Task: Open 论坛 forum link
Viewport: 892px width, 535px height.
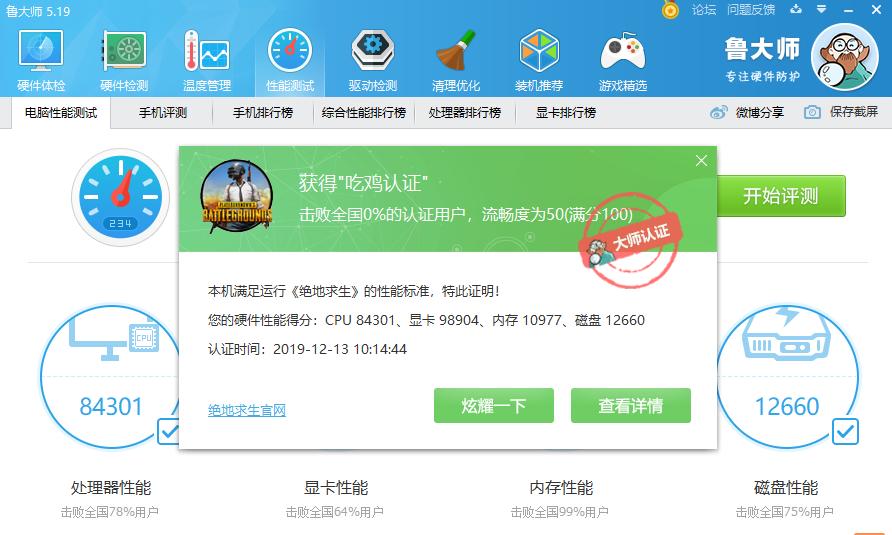Action: click(x=704, y=10)
